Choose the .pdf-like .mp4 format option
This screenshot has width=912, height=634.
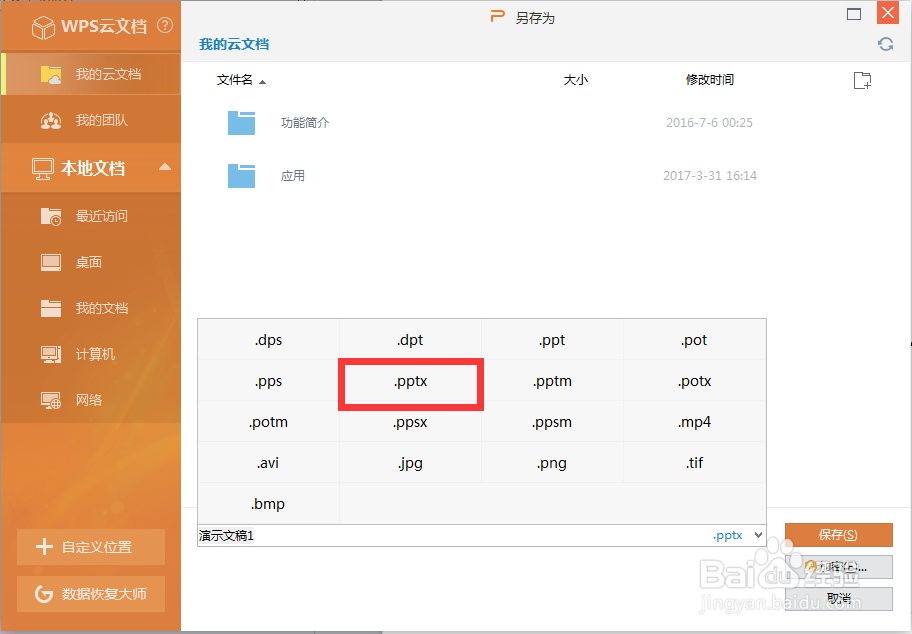click(694, 421)
